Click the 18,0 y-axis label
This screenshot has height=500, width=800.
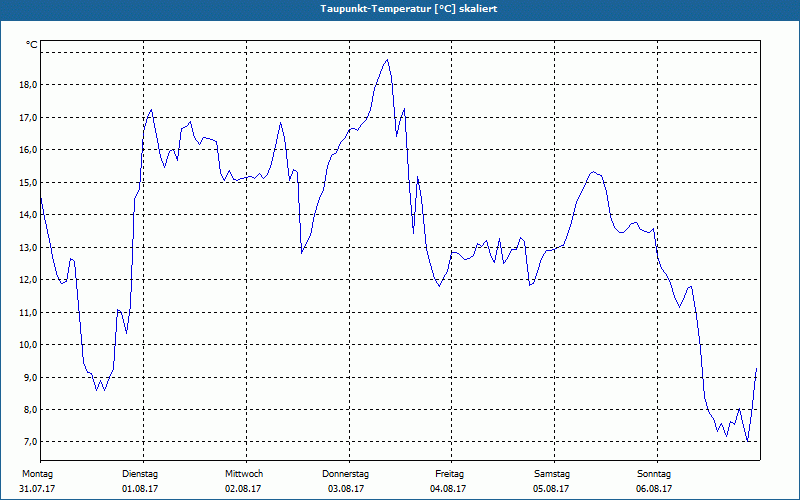click(x=28, y=85)
